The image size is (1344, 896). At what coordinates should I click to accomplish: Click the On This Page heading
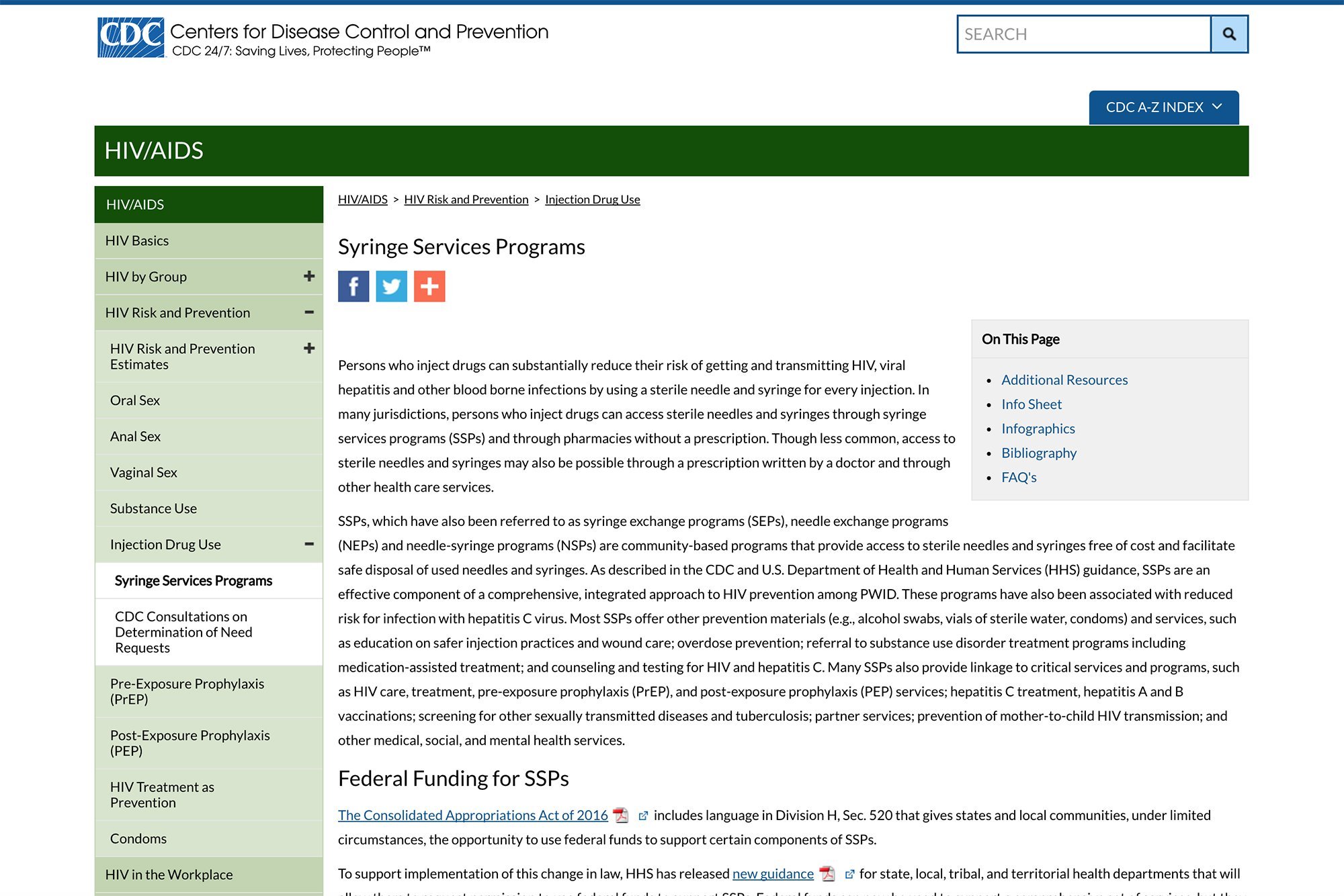1021,339
